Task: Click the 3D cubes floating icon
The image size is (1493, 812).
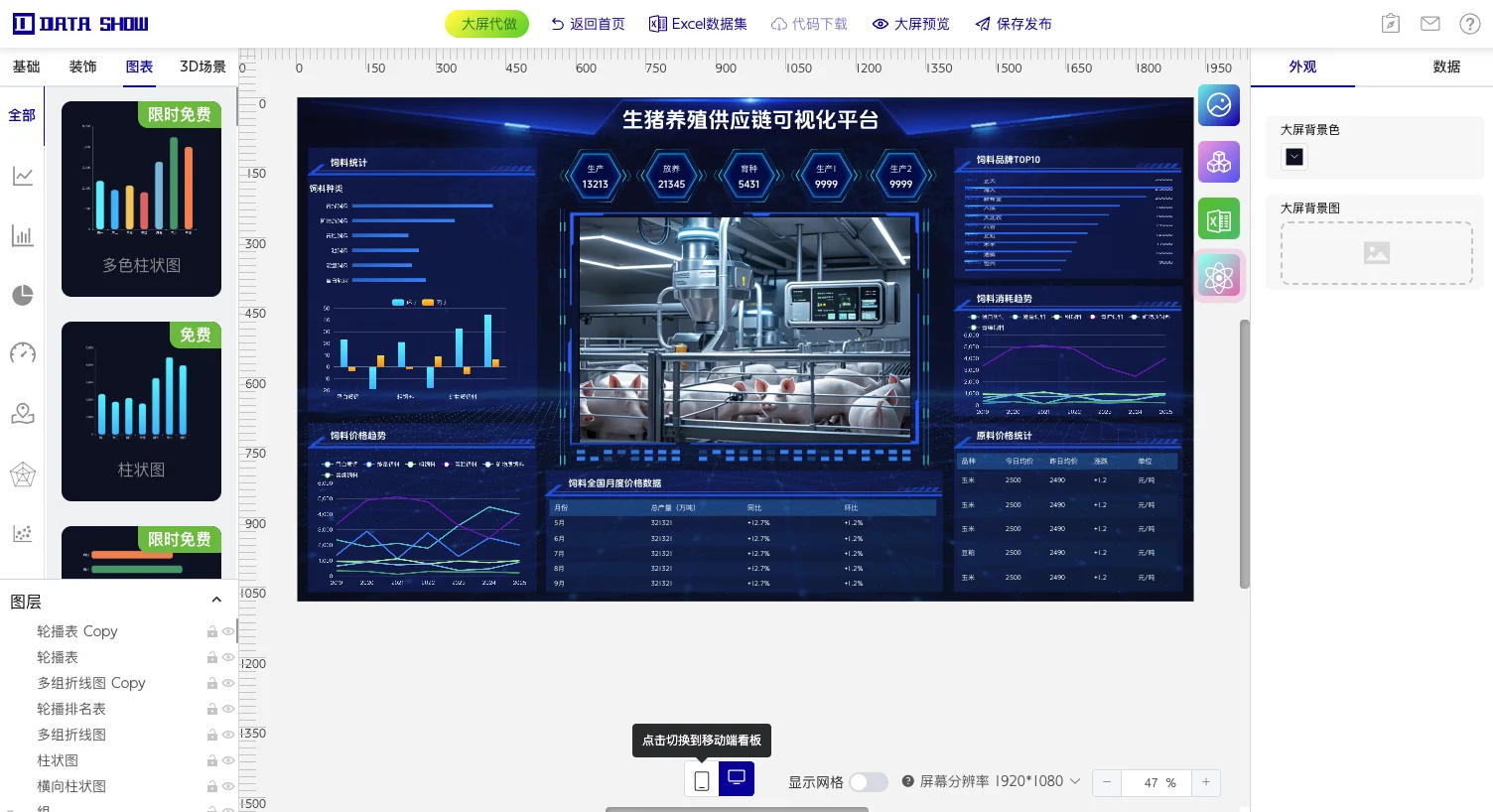Action: 1219,162
